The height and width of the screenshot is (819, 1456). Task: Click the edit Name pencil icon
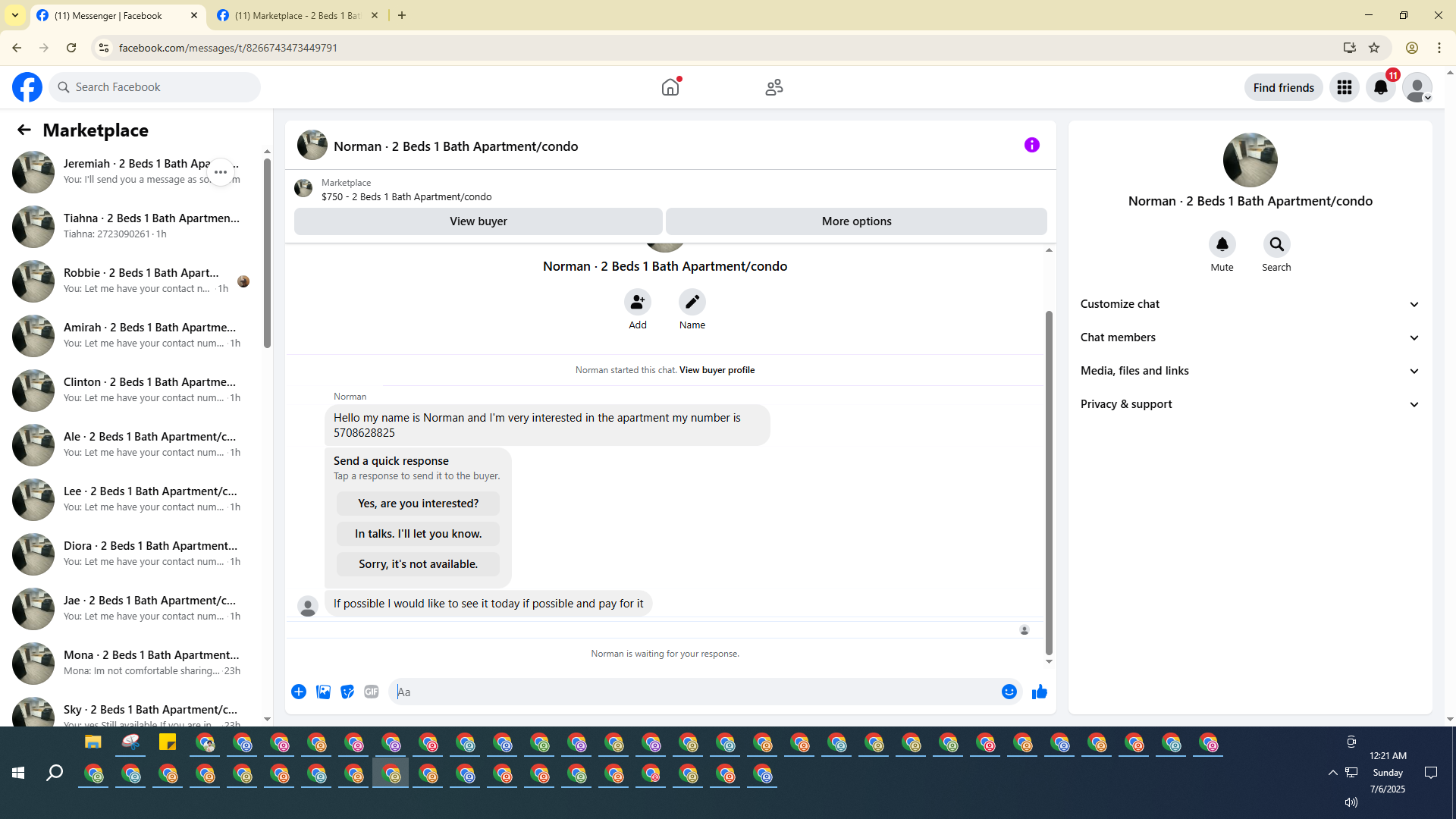[692, 302]
